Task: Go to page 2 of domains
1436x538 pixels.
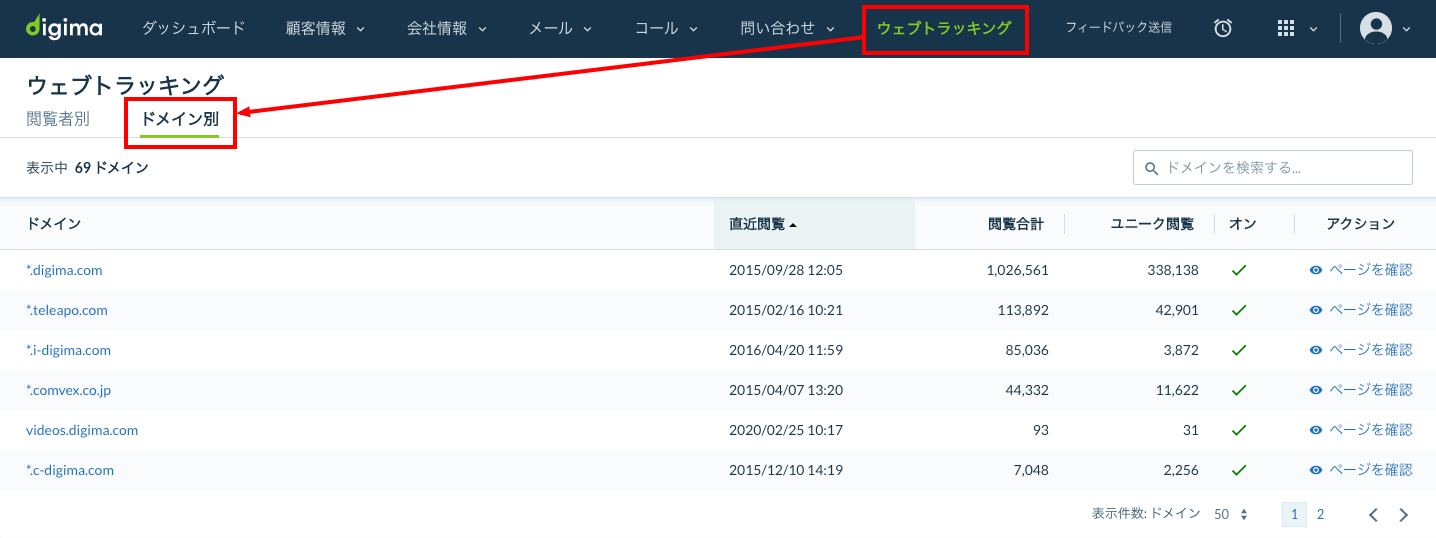Action: [1320, 514]
